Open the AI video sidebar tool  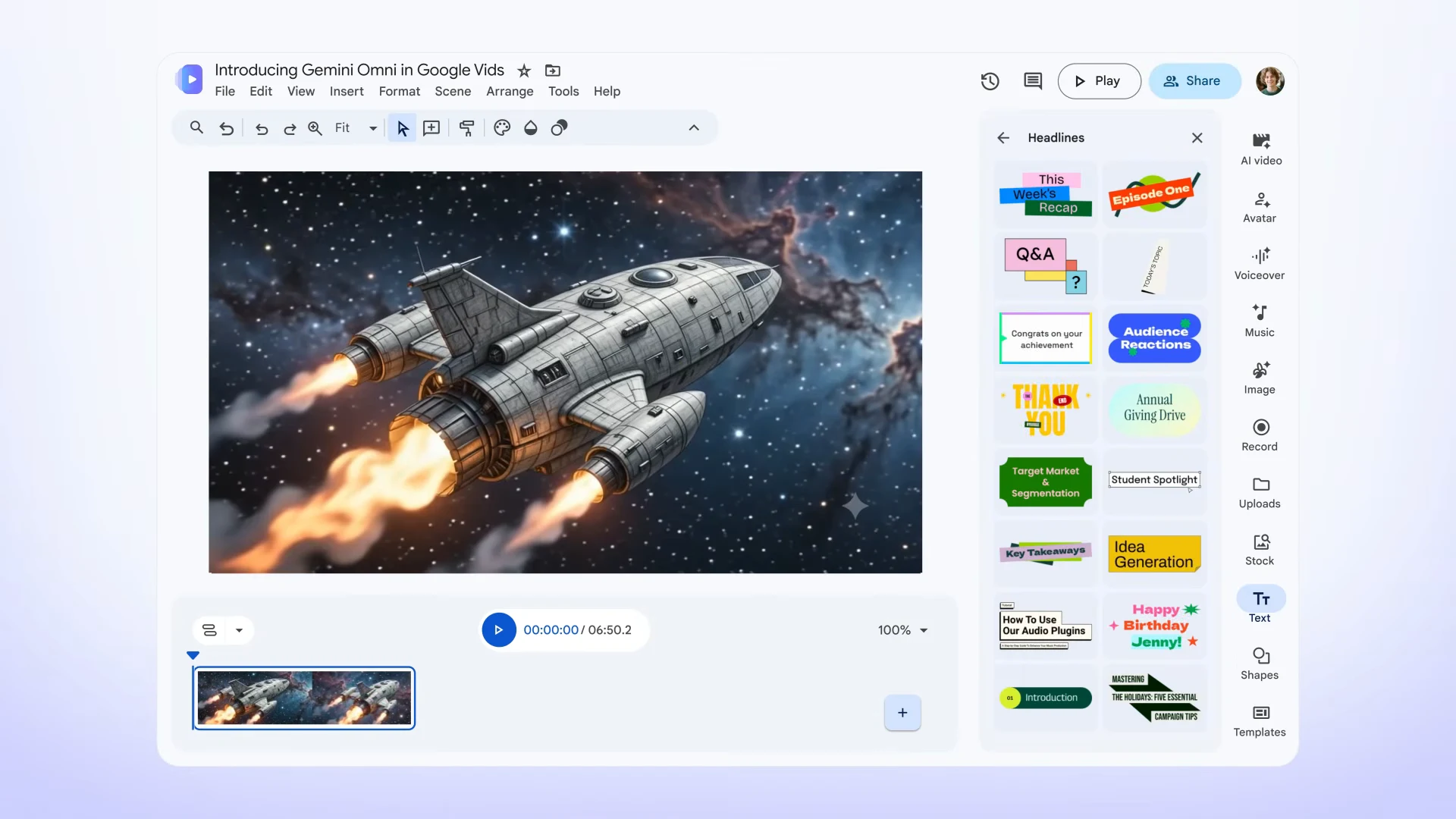coord(1261,149)
